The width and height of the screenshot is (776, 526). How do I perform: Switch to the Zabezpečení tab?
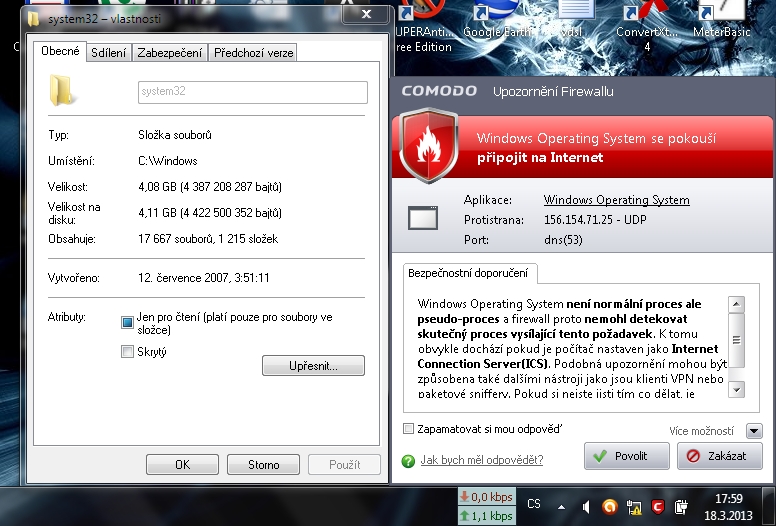click(170, 53)
